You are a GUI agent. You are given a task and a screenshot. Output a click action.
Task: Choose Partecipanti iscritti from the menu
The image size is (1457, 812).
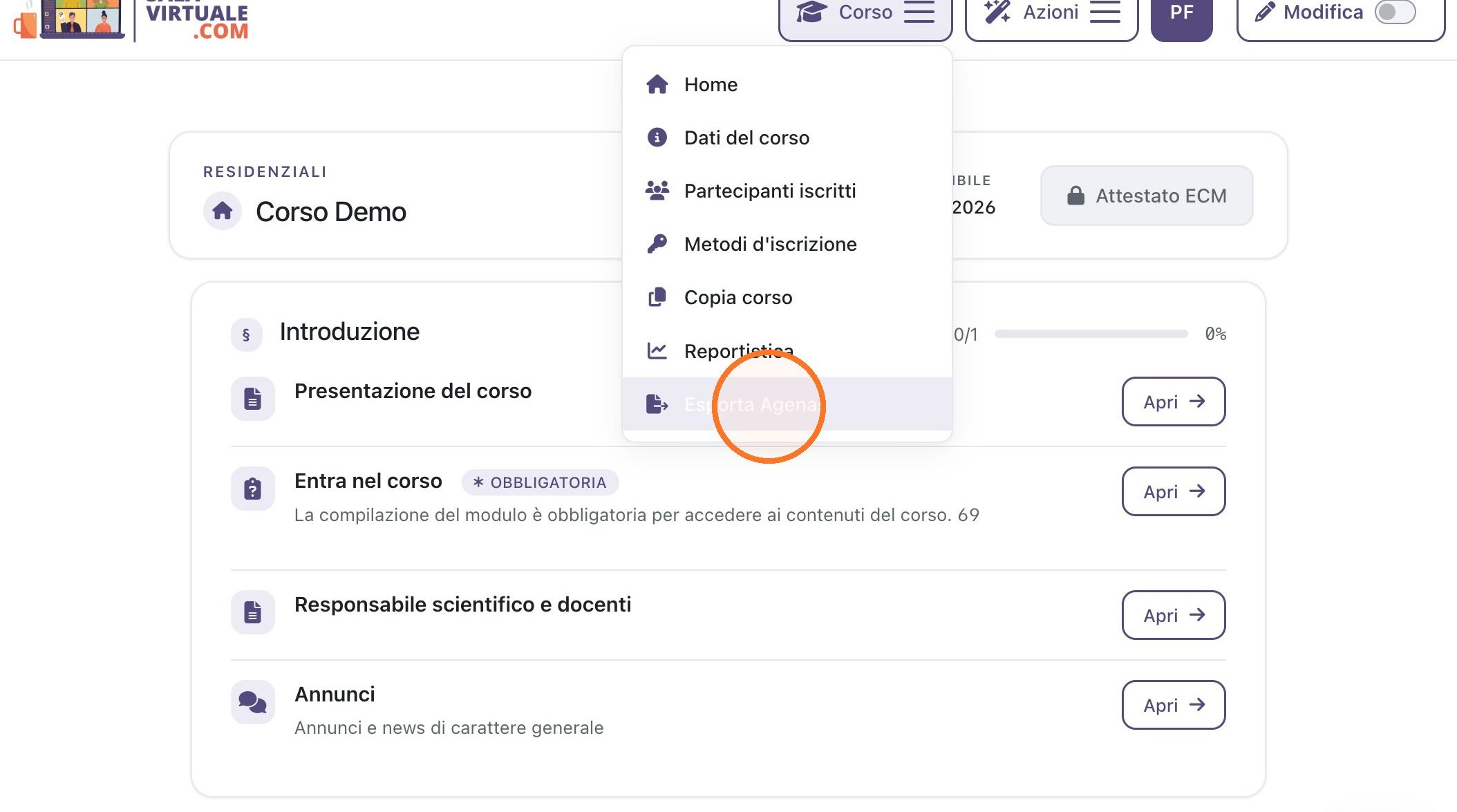click(787, 191)
